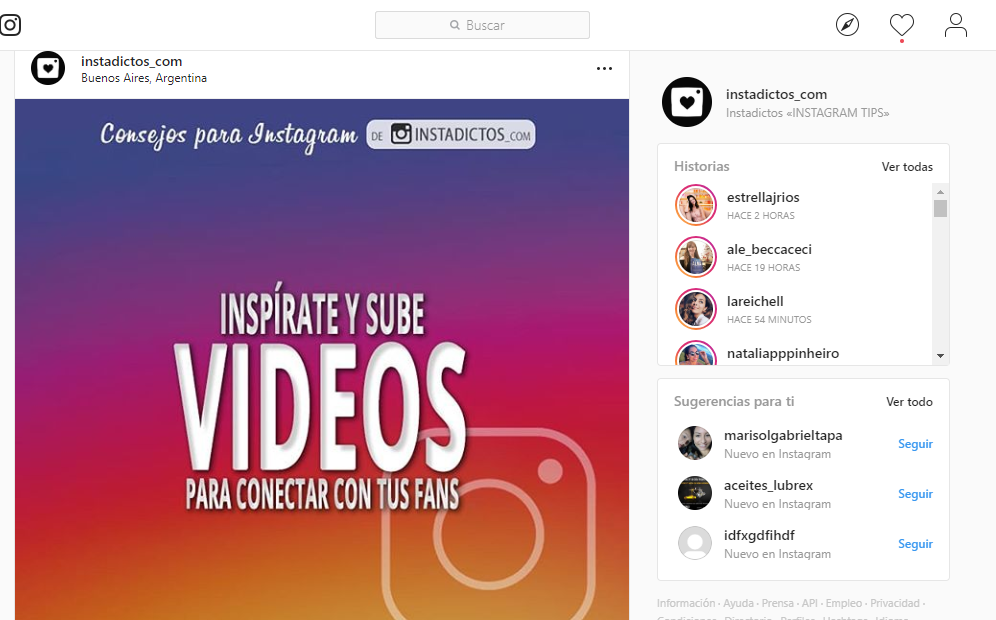The image size is (996, 620).
Task: Open the post's three-dot options menu
Action: click(604, 69)
